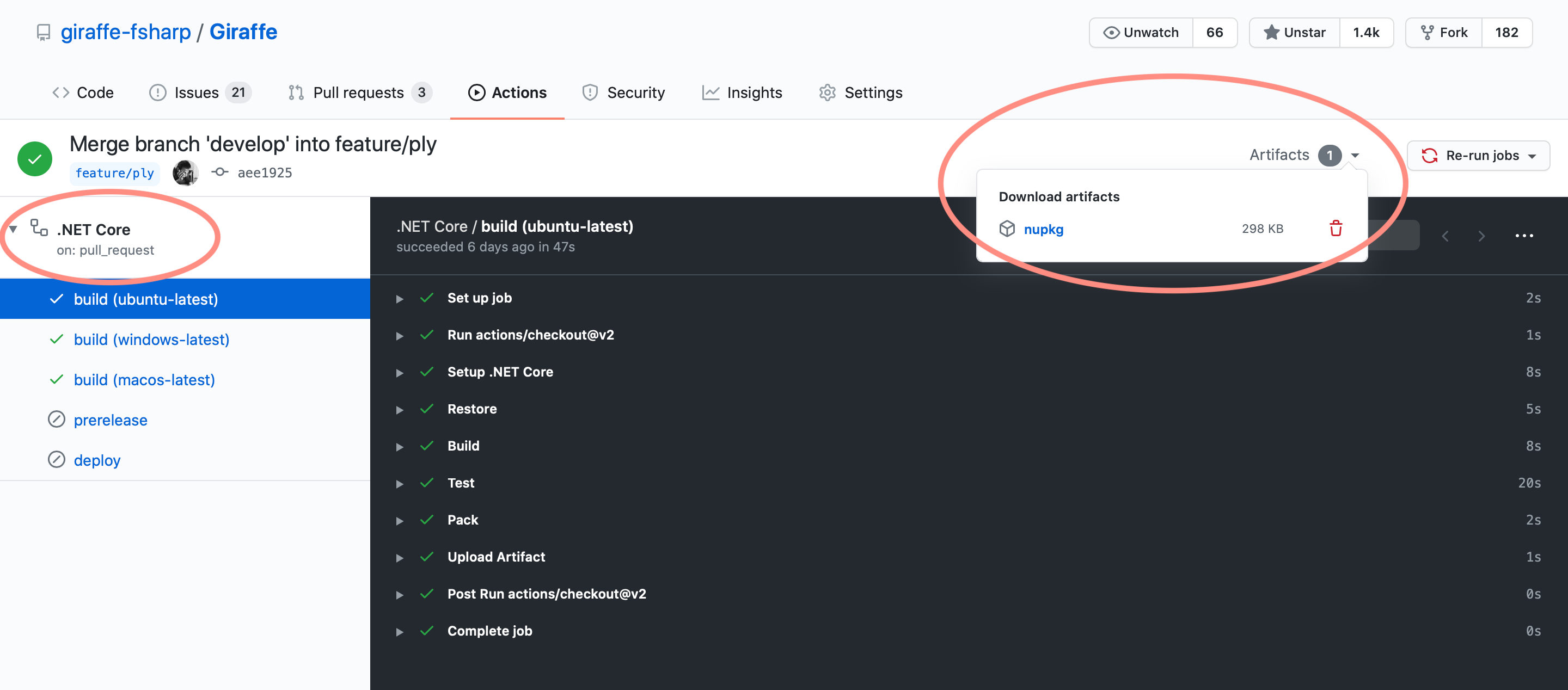The height and width of the screenshot is (690, 1568).
Task: Click the repository bookmark icon beside giraffe-fsharp
Action: pyautogui.click(x=42, y=32)
